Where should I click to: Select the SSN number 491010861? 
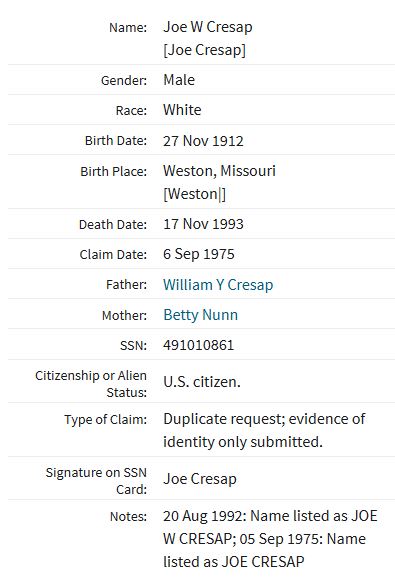[x=199, y=345]
